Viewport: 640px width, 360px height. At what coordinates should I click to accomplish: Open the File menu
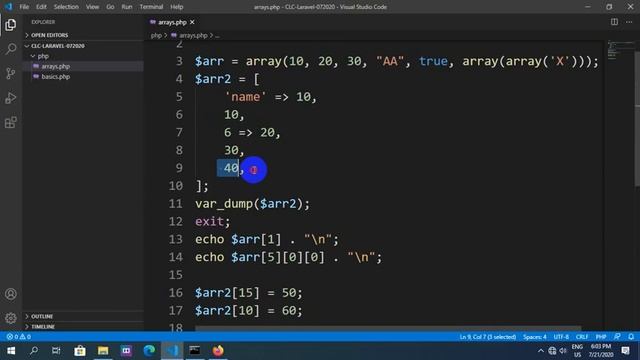point(24,7)
